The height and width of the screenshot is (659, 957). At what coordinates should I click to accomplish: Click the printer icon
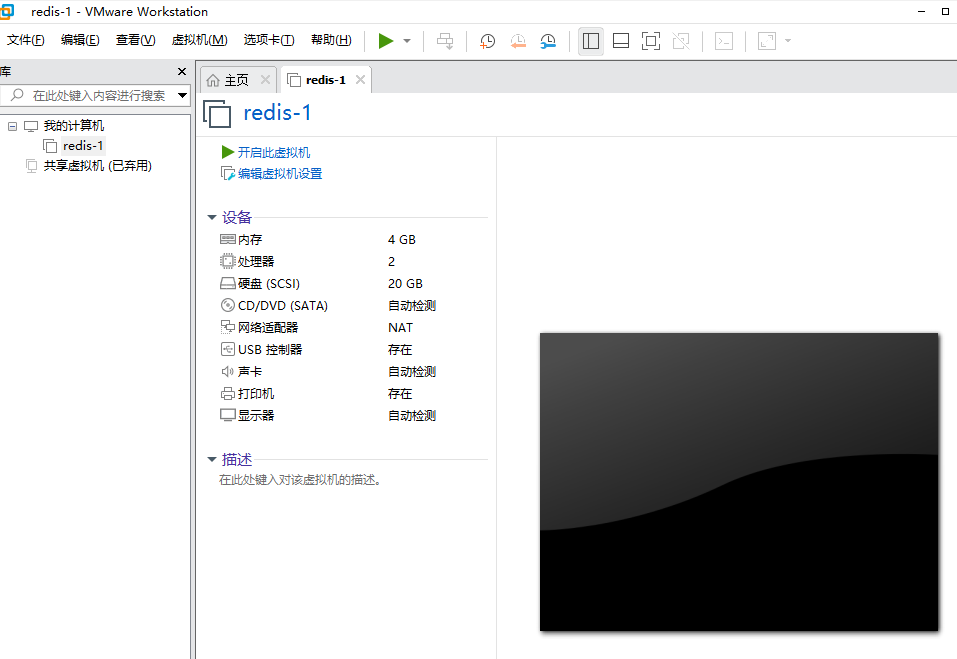[x=228, y=393]
